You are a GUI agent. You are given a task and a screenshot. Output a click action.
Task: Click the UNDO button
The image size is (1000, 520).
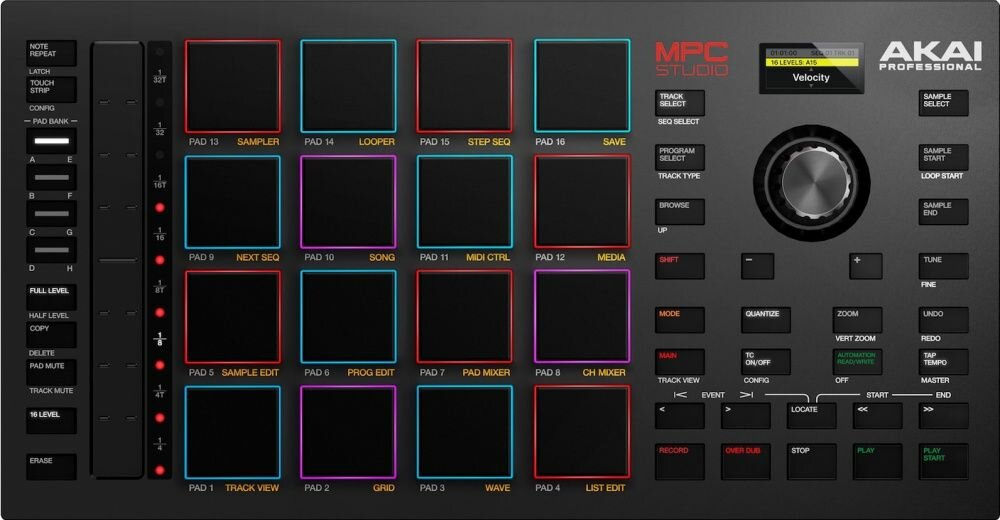pos(943,320)
